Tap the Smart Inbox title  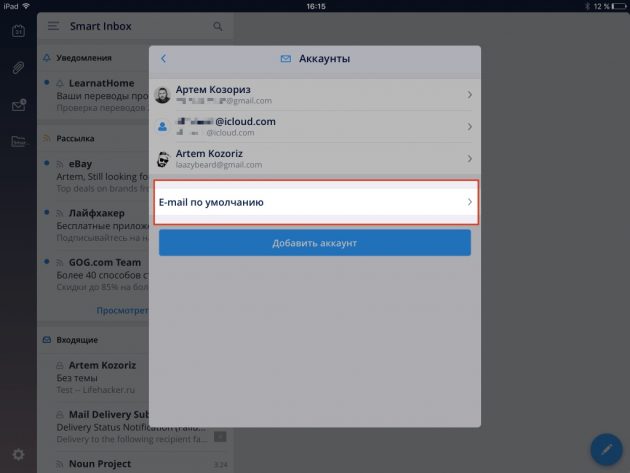100,27
